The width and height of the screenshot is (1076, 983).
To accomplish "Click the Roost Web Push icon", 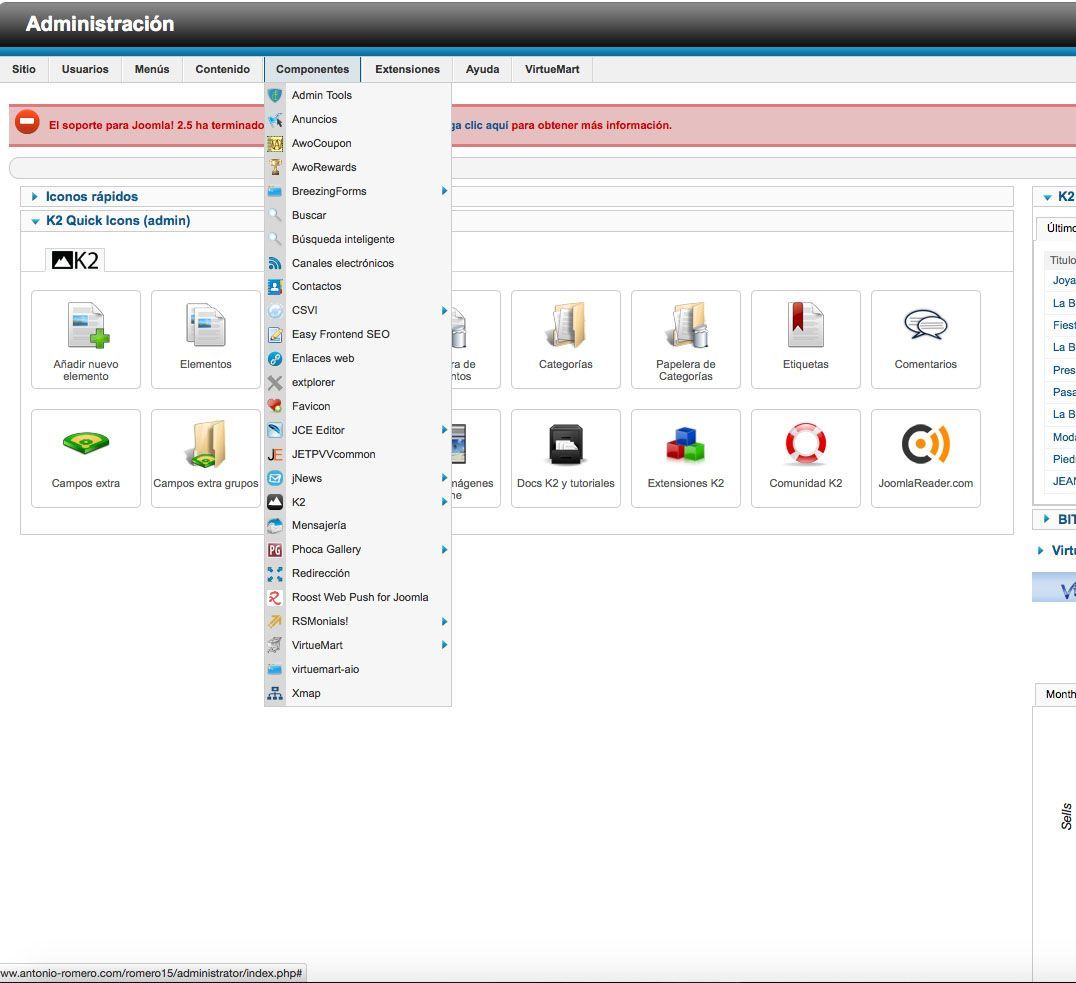I will point(275,597).
